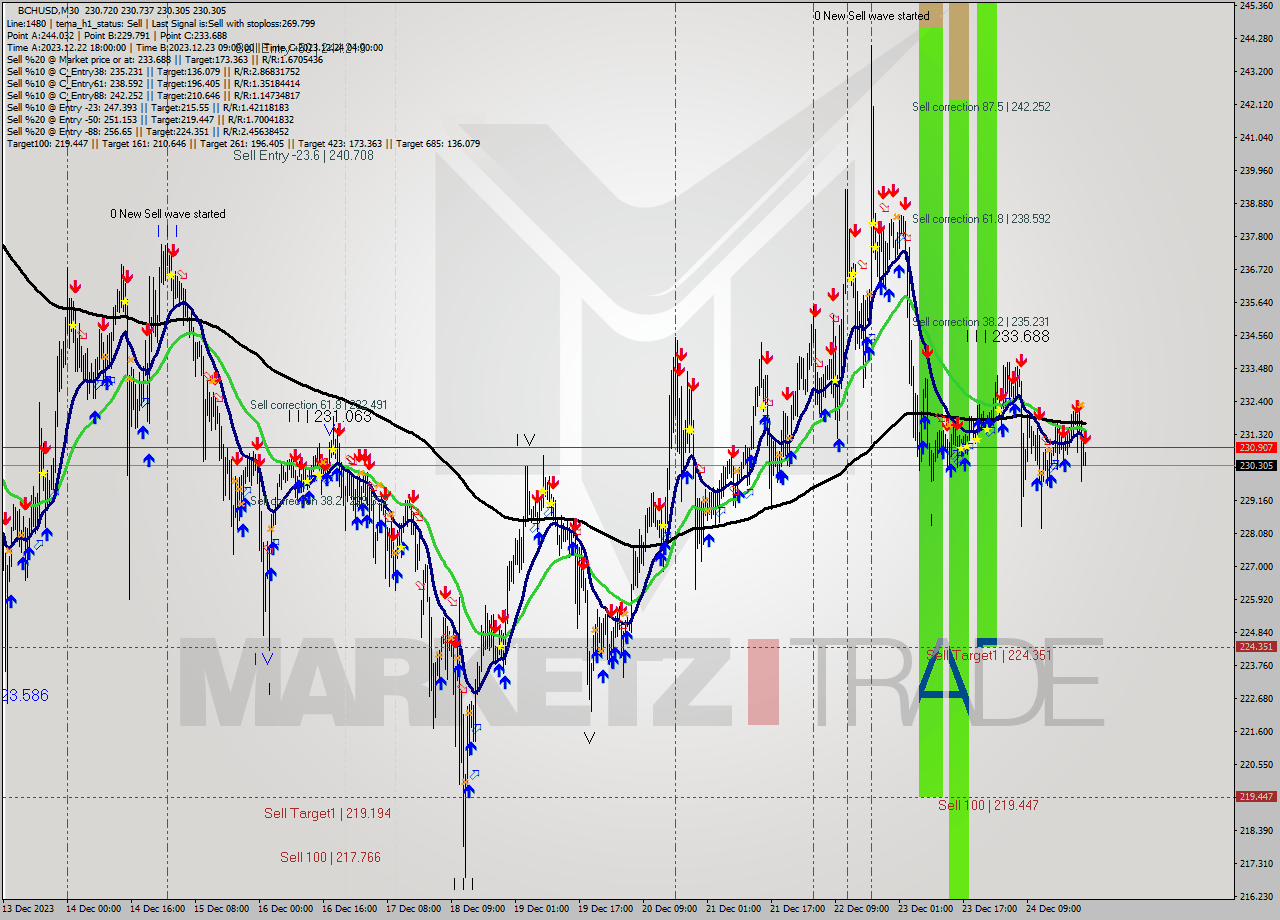Click the black 230.305 current price tag
Image resolution: width=1280 pixels, height=920 pixels.
[x=1255, y=466]
